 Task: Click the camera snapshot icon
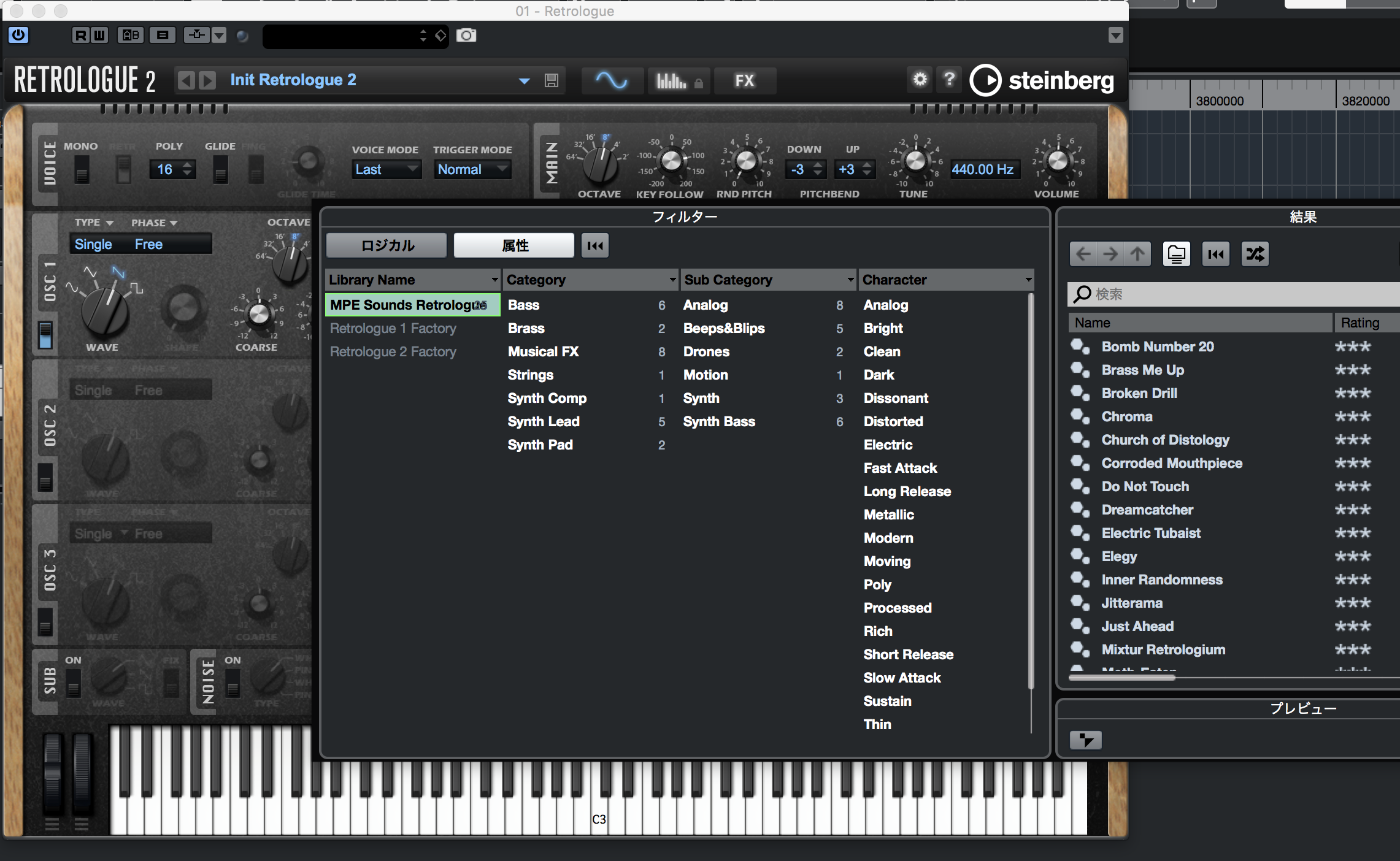pos(466,36)
